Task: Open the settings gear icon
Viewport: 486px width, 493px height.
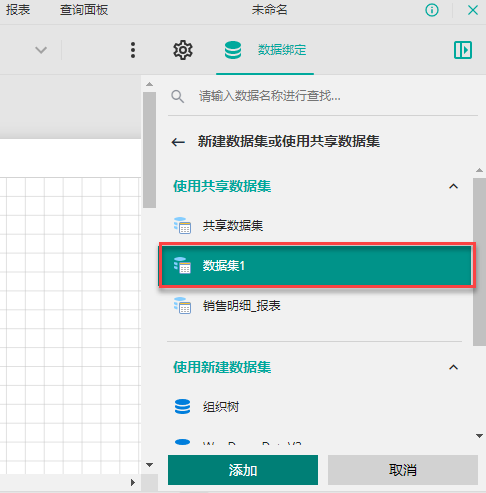Action: click(x=183, y=50)
